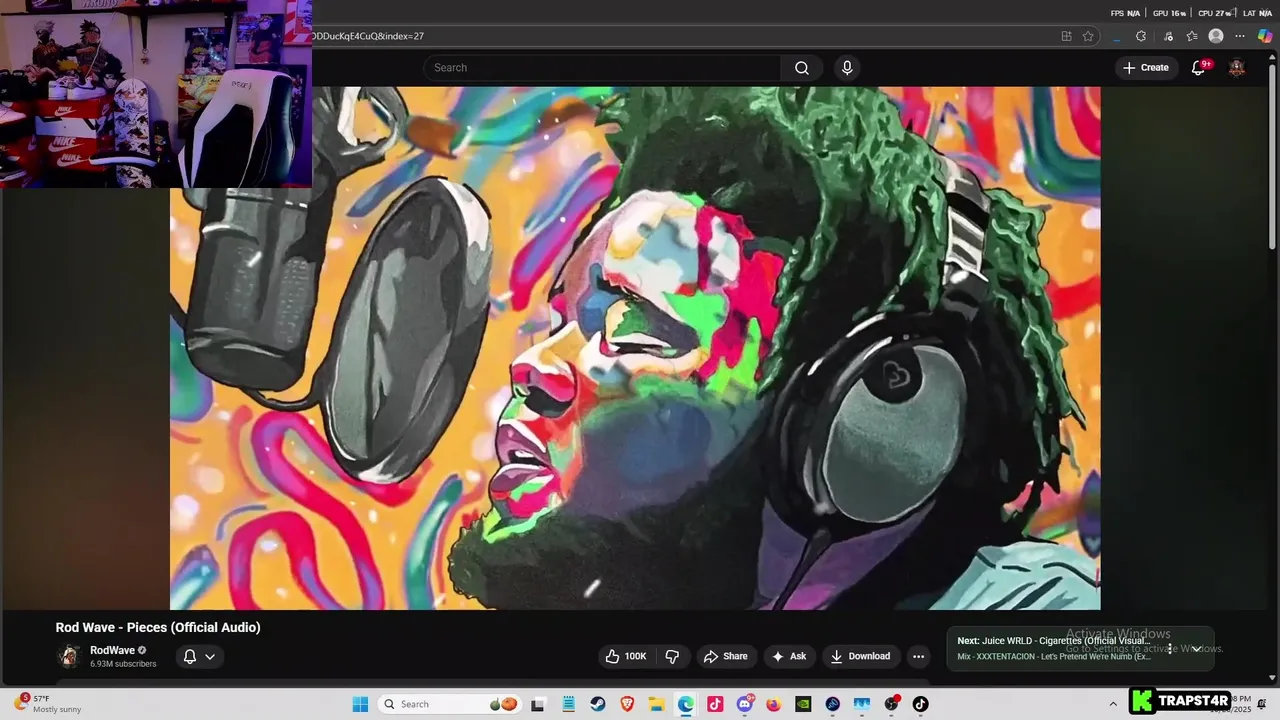Open TikTok app at taskbar end
This screenshot has width=1280, height=720.
[x=920, y=704]
